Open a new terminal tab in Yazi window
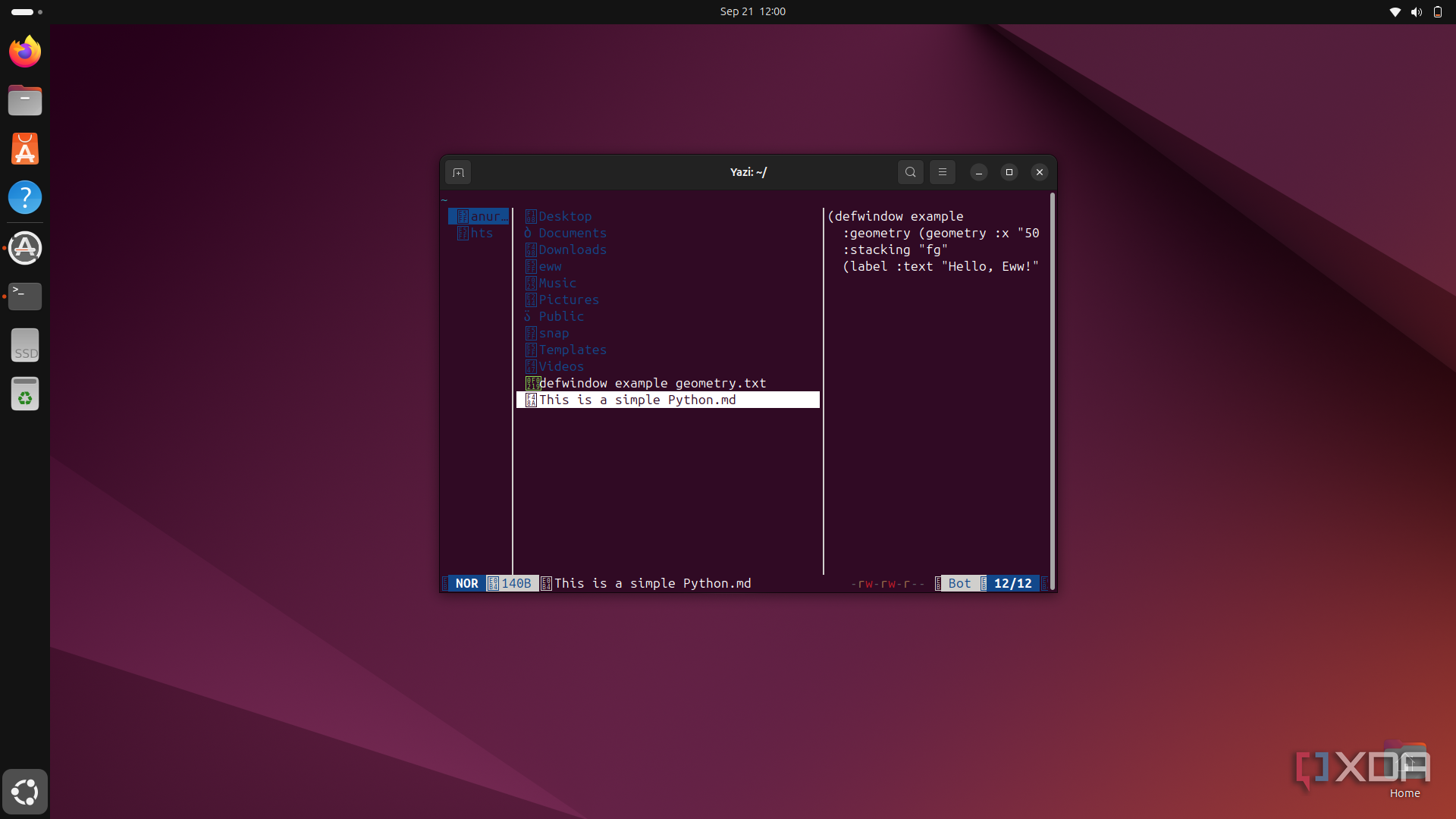 click(458, 172)
